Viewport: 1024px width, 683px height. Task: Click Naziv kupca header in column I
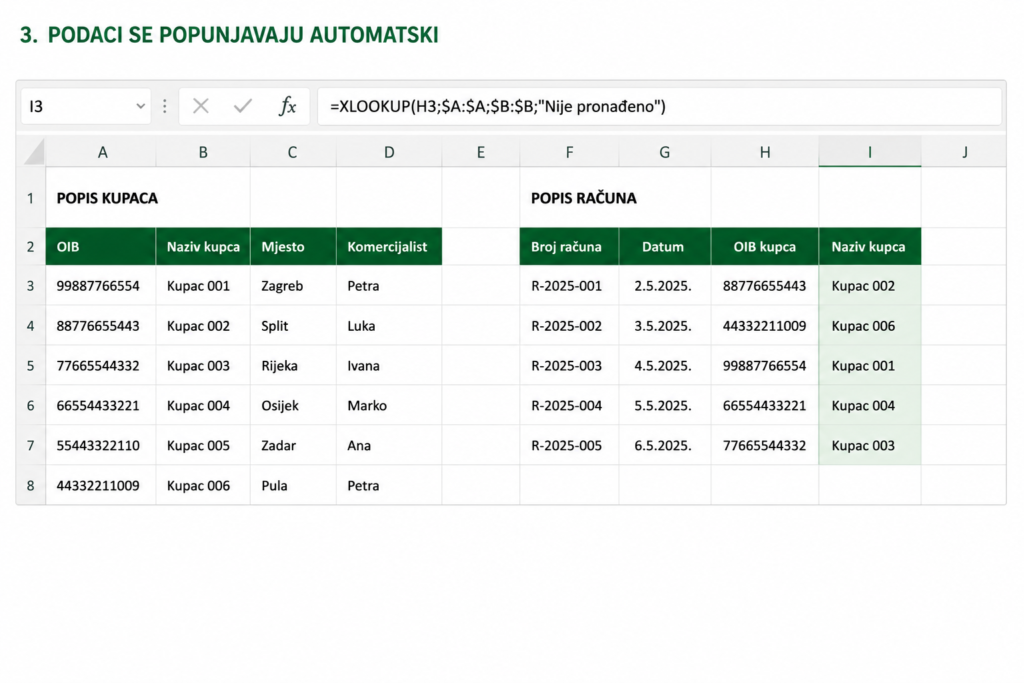point(870,246)
